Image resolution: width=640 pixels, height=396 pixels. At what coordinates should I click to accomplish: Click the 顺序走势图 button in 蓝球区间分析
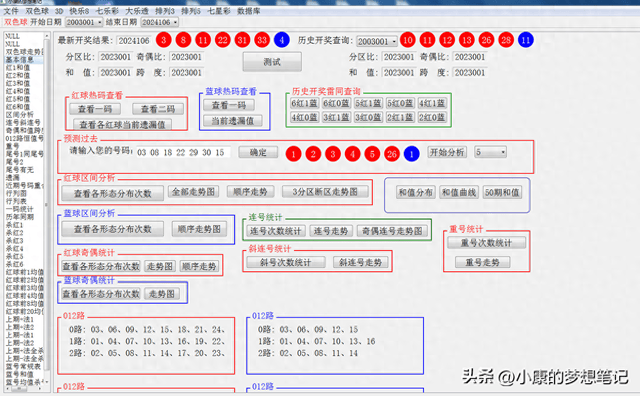point(199,229)
